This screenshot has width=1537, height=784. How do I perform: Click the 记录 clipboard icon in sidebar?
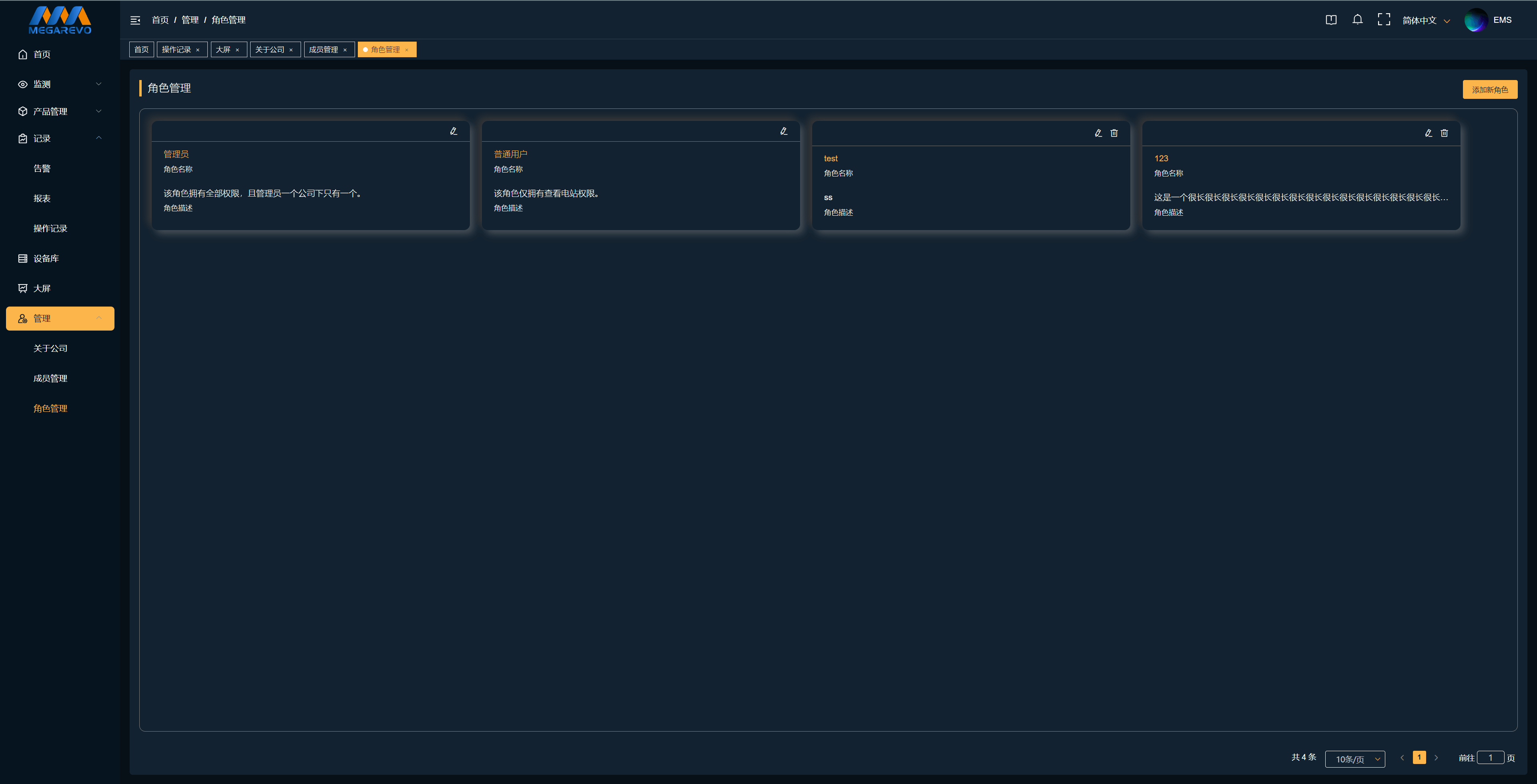[x=23, y=138]
